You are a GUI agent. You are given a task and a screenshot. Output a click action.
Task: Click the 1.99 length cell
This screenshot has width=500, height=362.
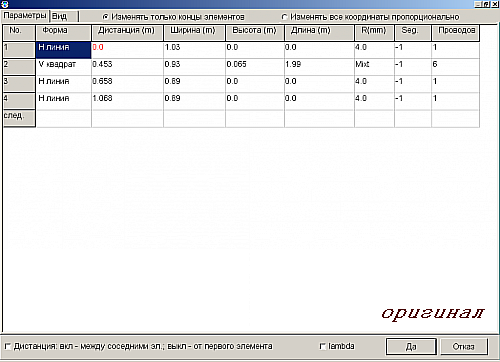point(319,67)
